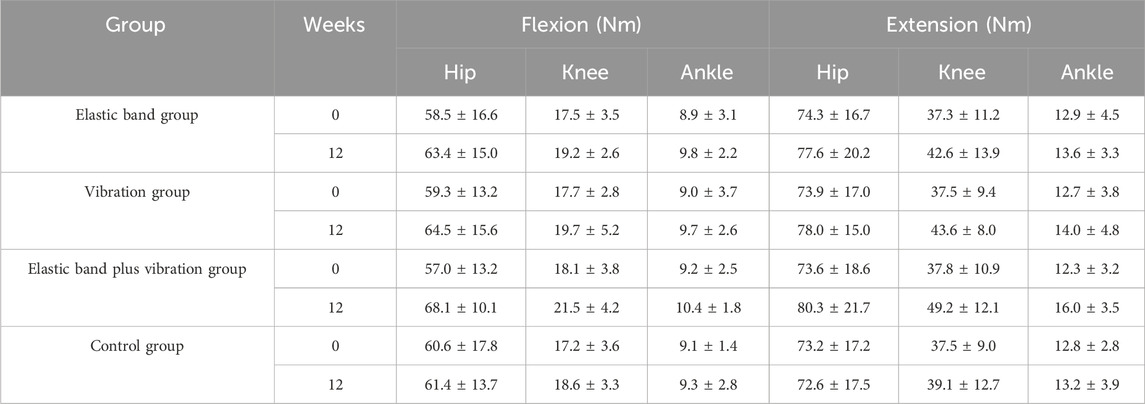Select the Control group row label
Screen dimensions: 1145x404
tap(137, 346)
